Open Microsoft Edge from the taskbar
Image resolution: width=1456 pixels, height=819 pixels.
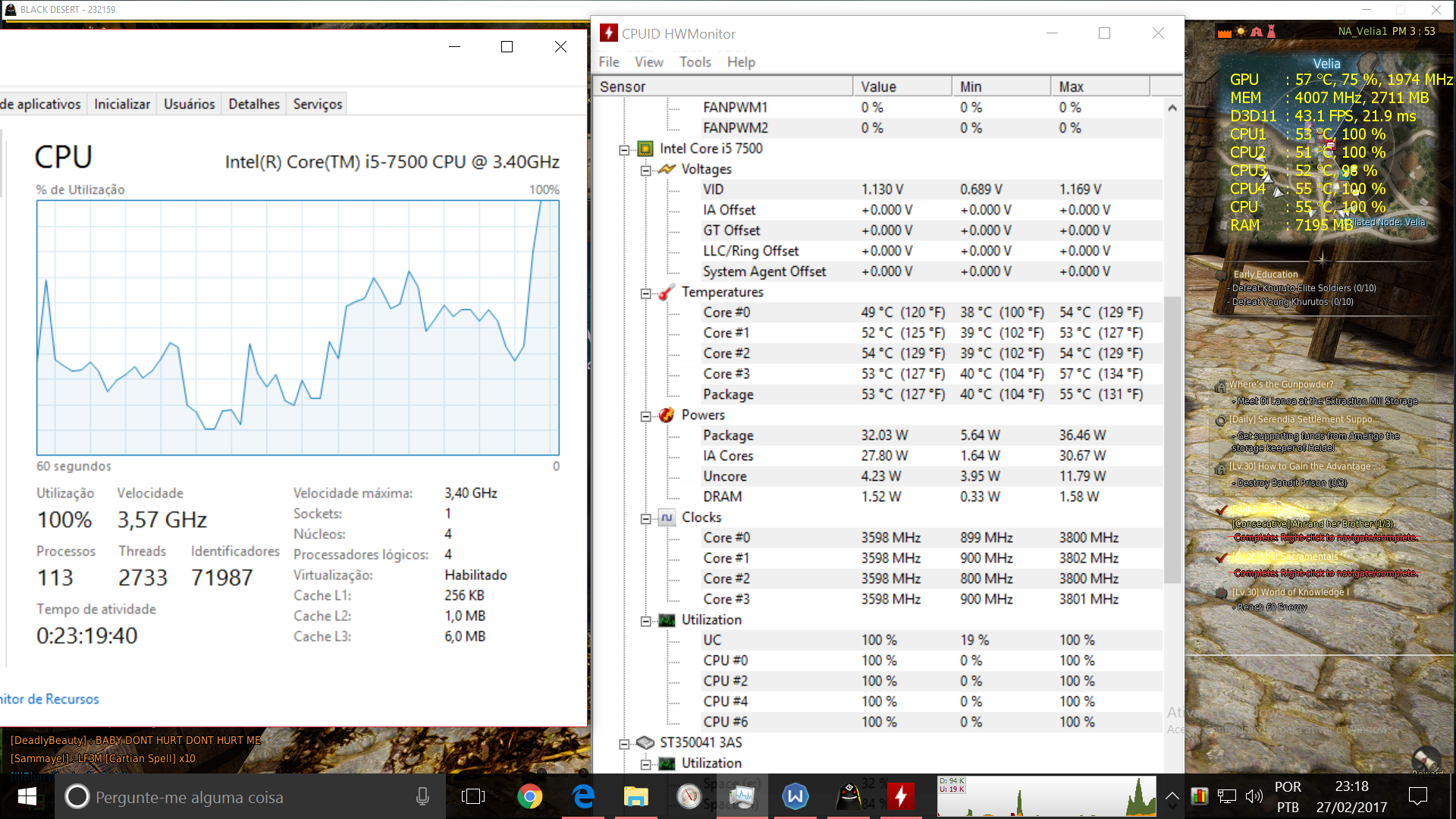point(583,796)
